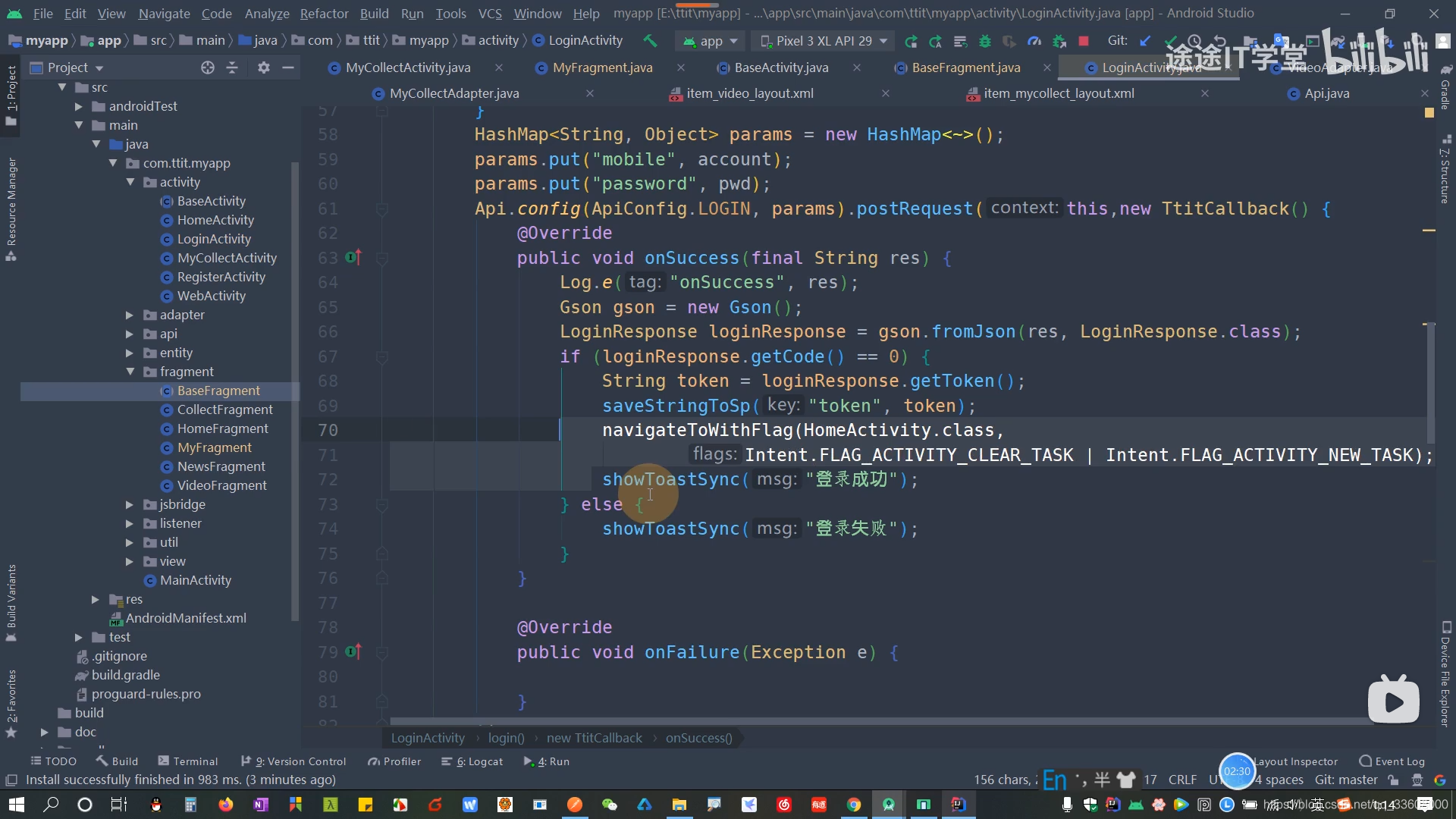Viewport: 1456px width, 819px height.
Task: Toggle Device File Explorer panel
Action: coord(1445,675)
